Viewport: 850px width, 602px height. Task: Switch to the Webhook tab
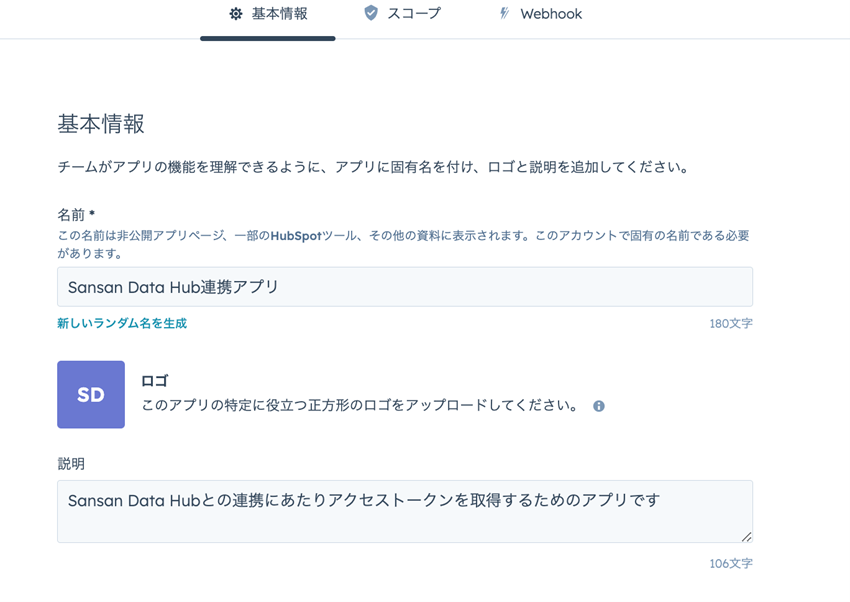pos(551,14)
